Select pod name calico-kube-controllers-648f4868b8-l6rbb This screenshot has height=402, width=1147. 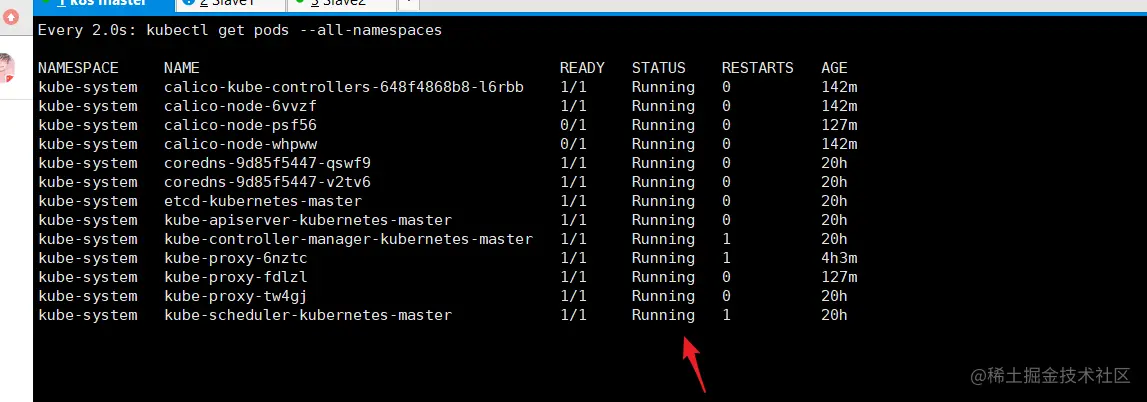[x=344, y=87]
